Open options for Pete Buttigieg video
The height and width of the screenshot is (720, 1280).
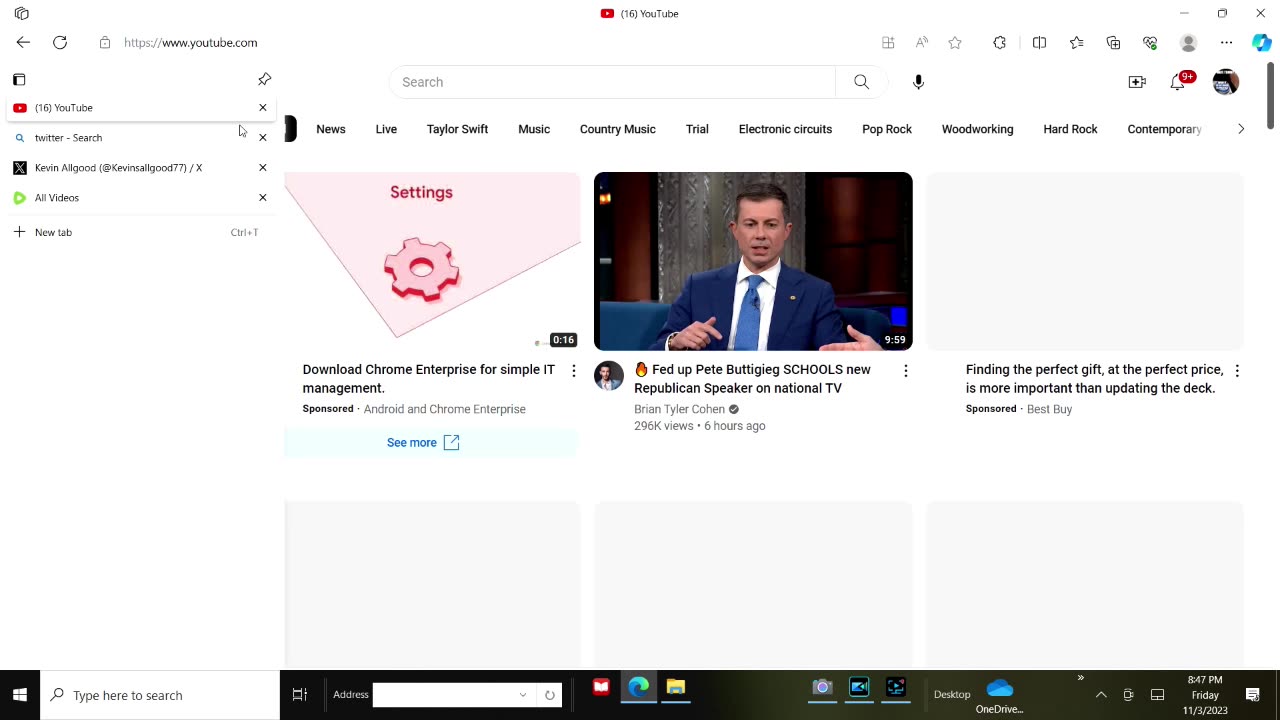click(906, 371)
